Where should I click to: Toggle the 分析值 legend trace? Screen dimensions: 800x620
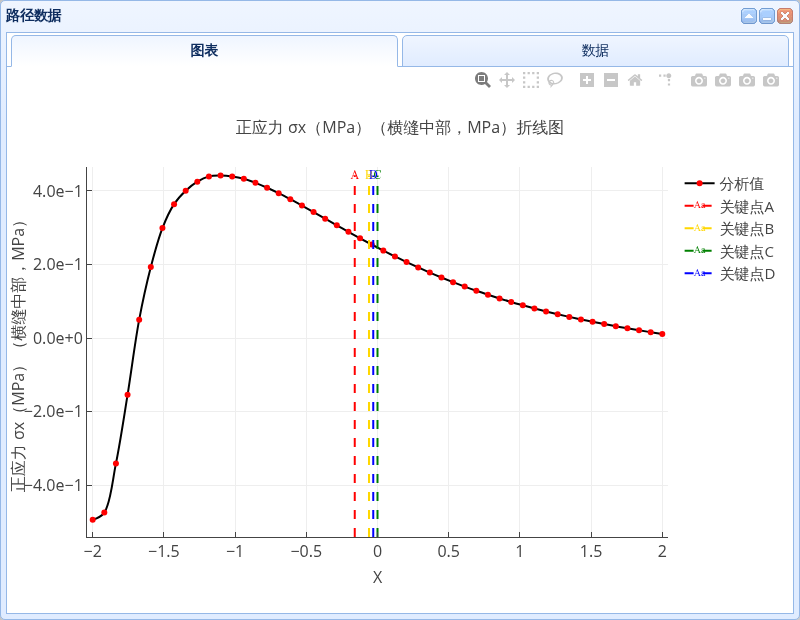tap(724, 184)
